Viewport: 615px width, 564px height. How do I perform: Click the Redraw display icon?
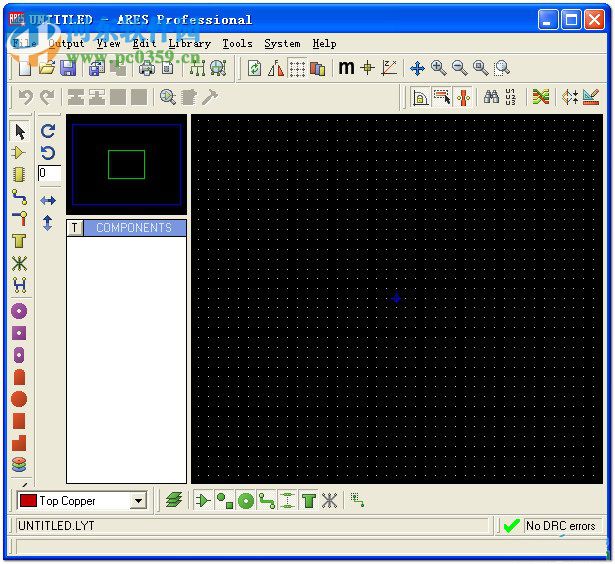[x=255, y=68]
